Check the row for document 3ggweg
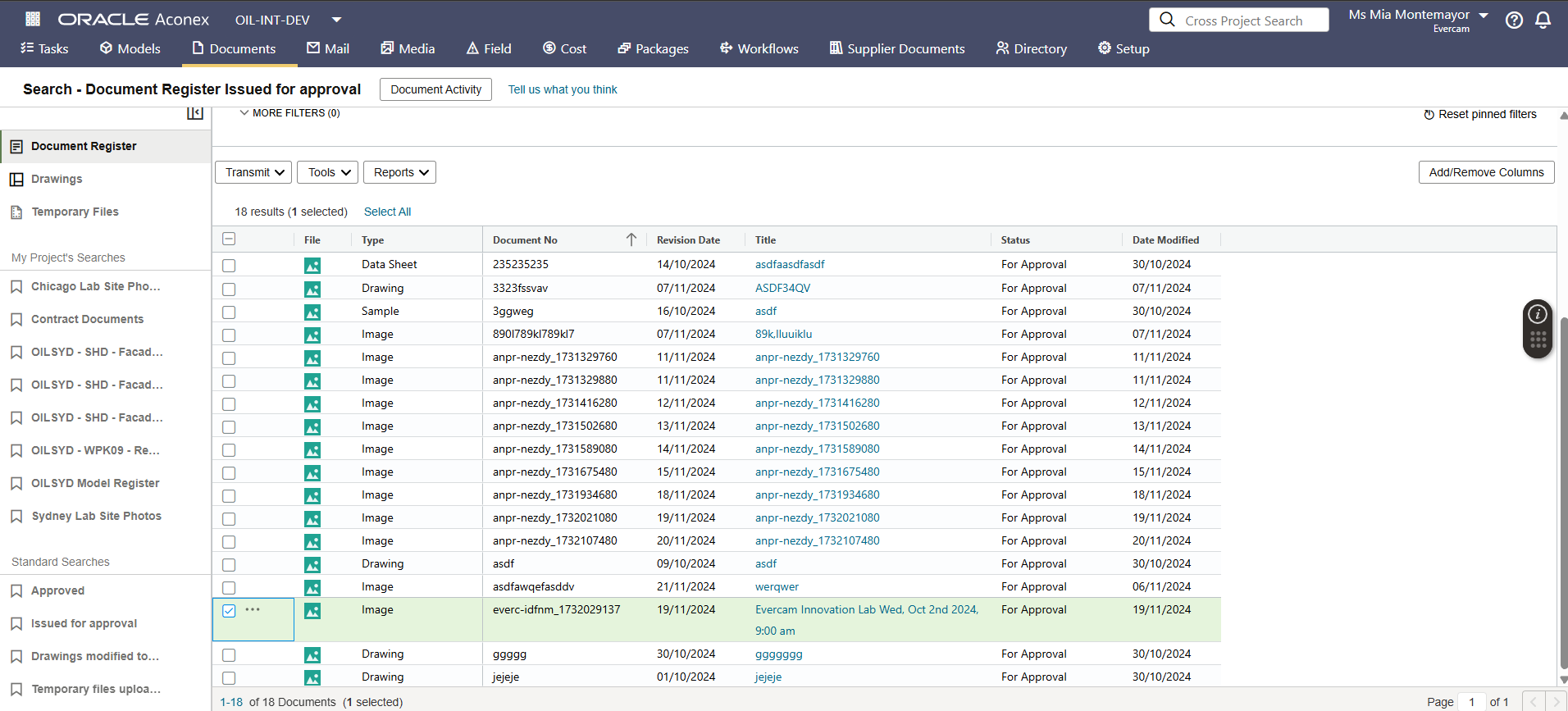Screen dimensions: 1568x711 pos(229,312)
